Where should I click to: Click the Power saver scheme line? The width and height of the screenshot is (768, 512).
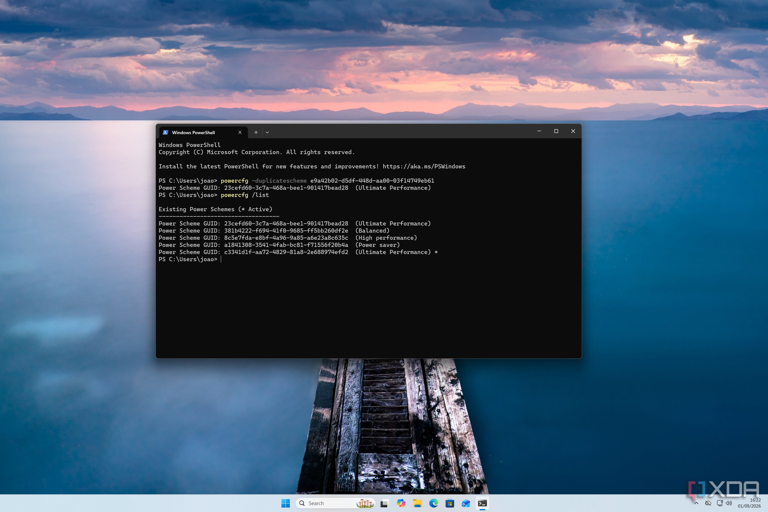click(x=279, y=245)
